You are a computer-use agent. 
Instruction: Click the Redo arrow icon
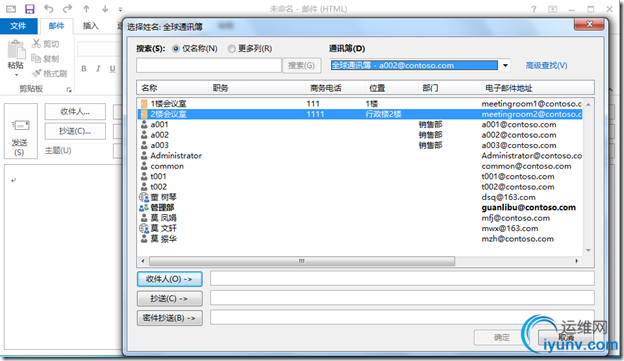68,8
